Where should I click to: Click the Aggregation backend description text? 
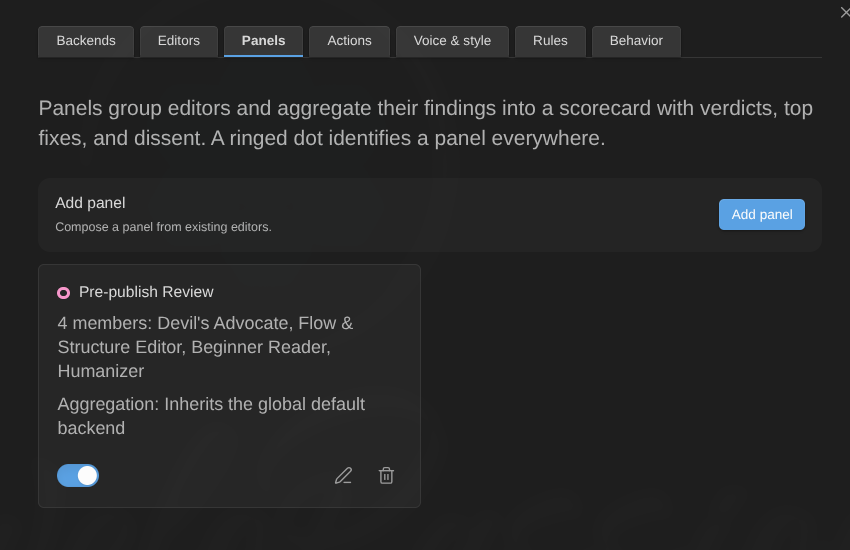click(x=211, y=416)
